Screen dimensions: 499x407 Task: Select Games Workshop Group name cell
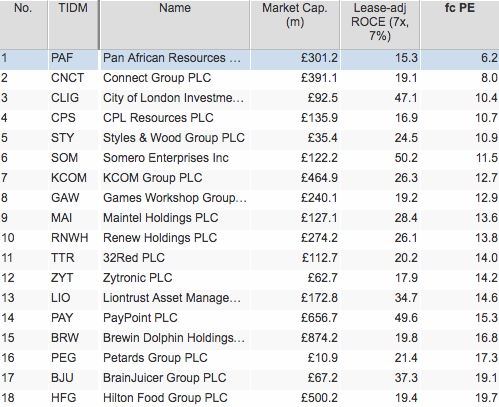click(175, 200)
